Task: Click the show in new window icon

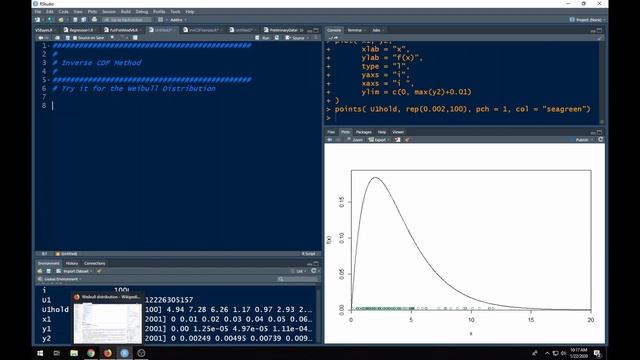Action: pos(58,38)
